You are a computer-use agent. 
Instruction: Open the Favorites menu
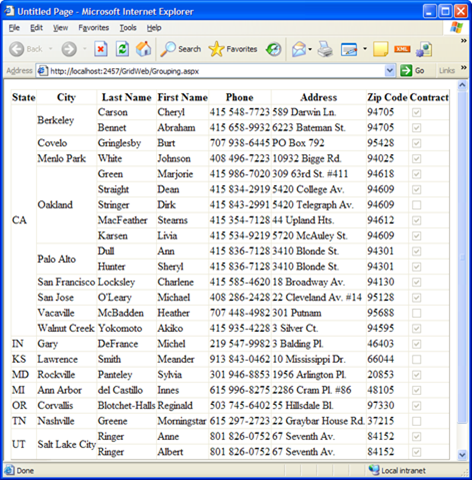94,28
